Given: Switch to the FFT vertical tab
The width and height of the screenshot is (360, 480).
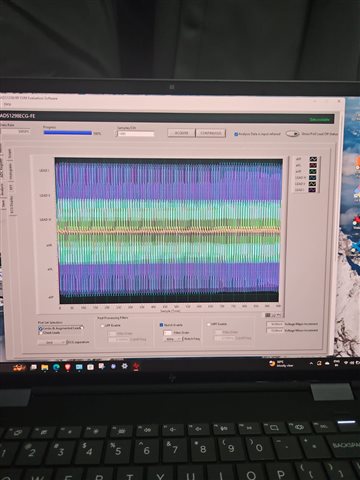Looking at the screenshot, I should (11, 187).
